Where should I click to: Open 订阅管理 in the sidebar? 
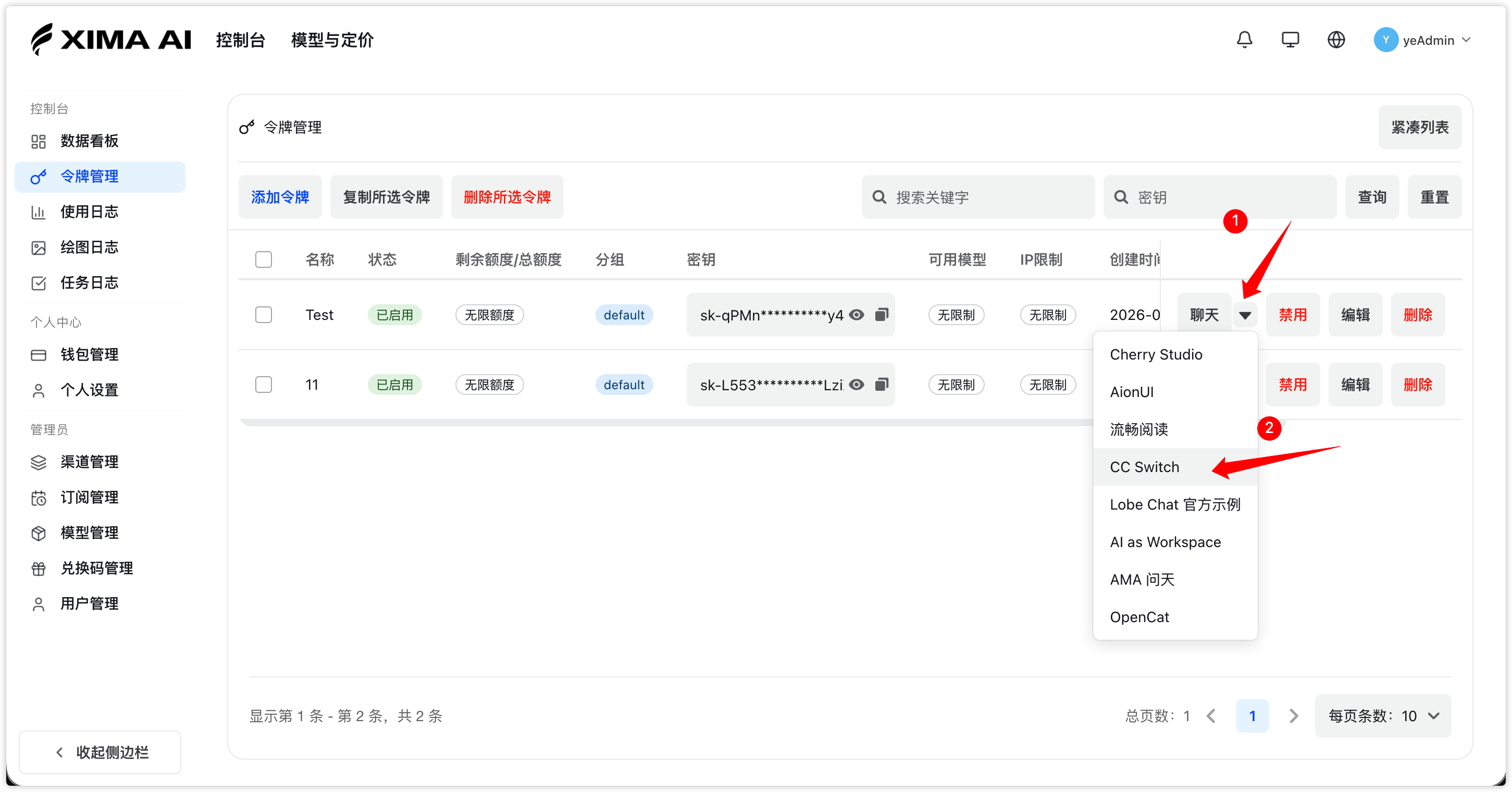click(100, 498)
